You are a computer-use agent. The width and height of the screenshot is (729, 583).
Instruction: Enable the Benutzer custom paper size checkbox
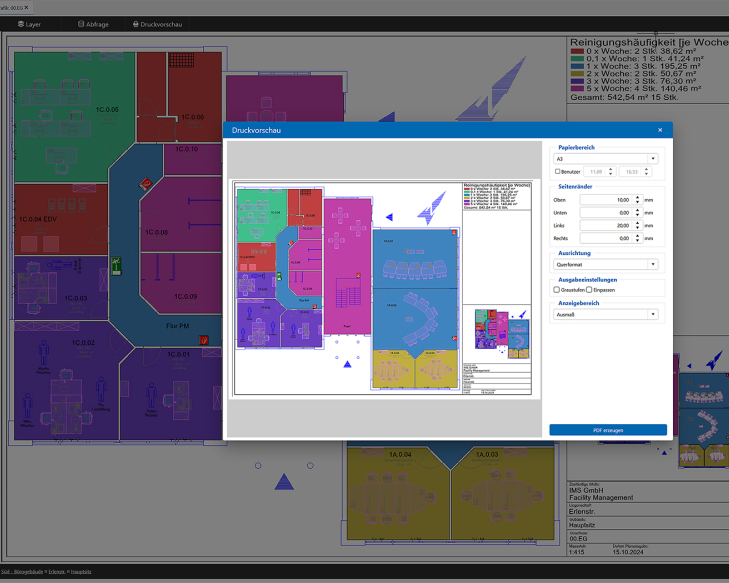557,172
